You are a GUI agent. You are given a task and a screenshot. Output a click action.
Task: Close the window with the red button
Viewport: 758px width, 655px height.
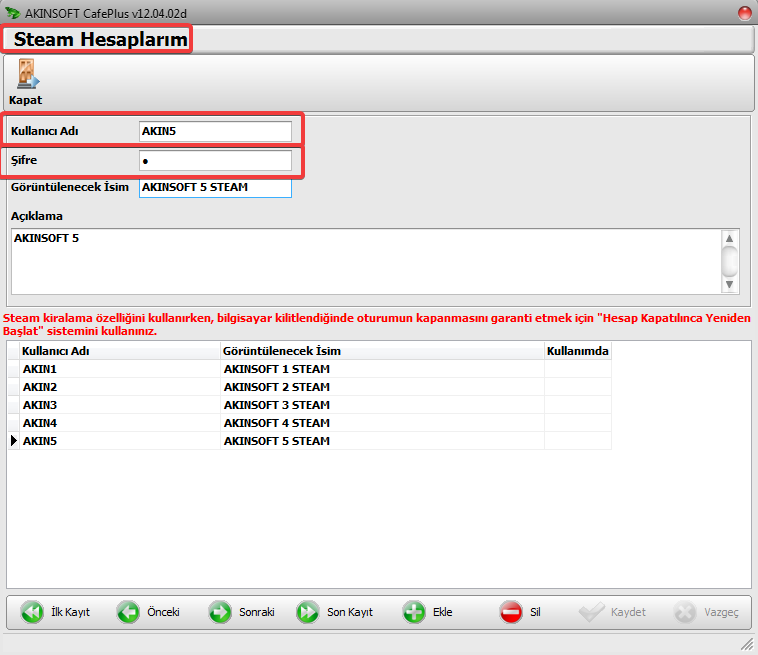pyautogui.click(x=745, y=13)
